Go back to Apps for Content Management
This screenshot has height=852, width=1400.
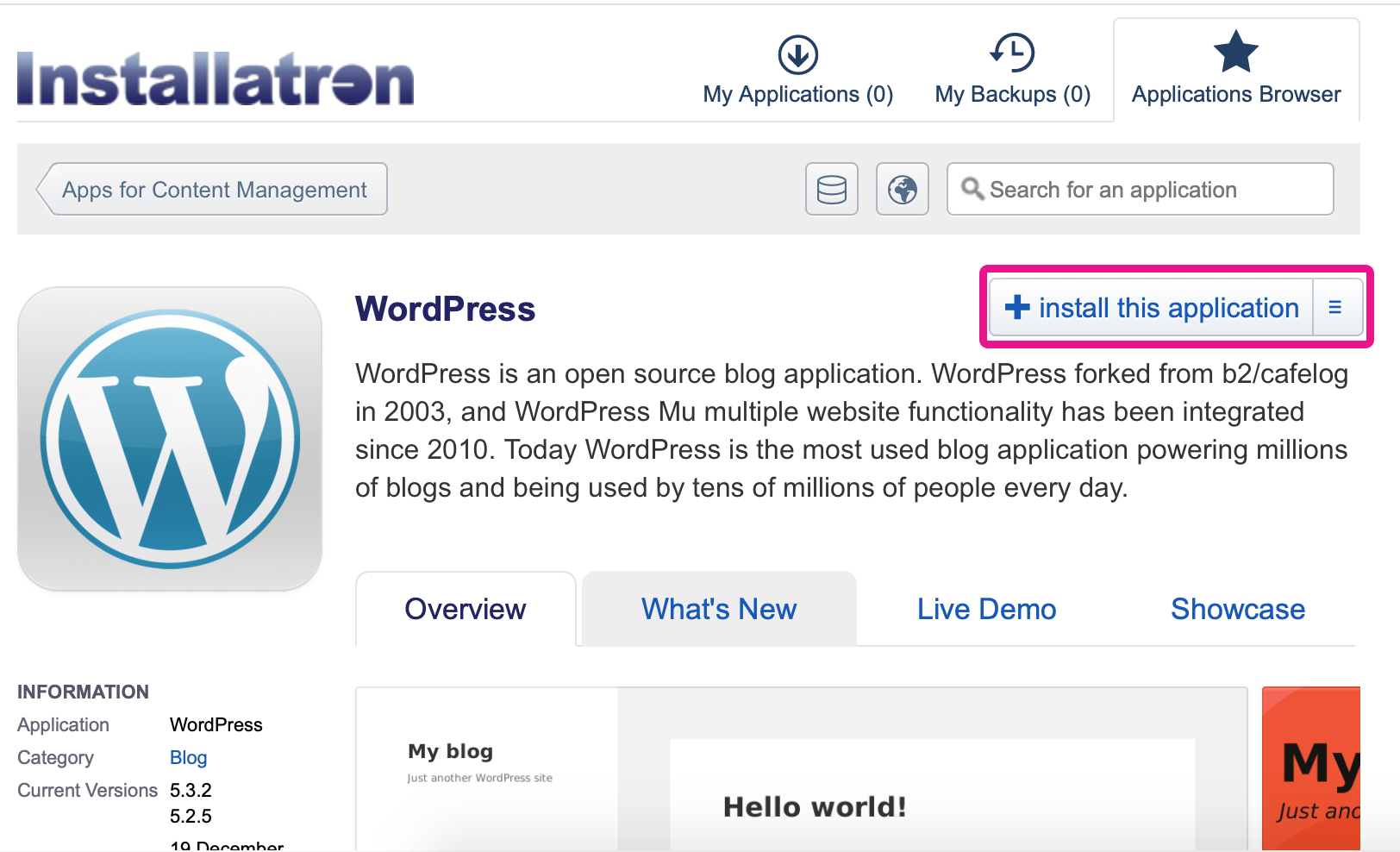click(213, 189)
